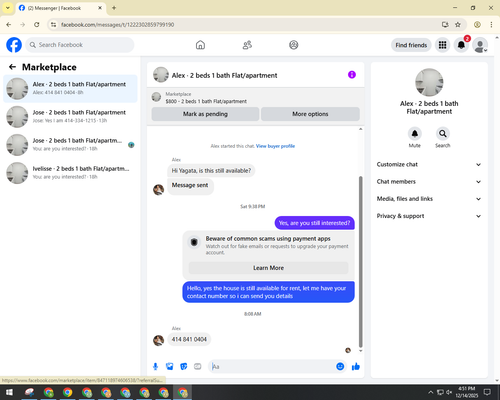This screenshot has width=500, height=400.
Task: Open the Notifications bell
Action: (461, 45)
